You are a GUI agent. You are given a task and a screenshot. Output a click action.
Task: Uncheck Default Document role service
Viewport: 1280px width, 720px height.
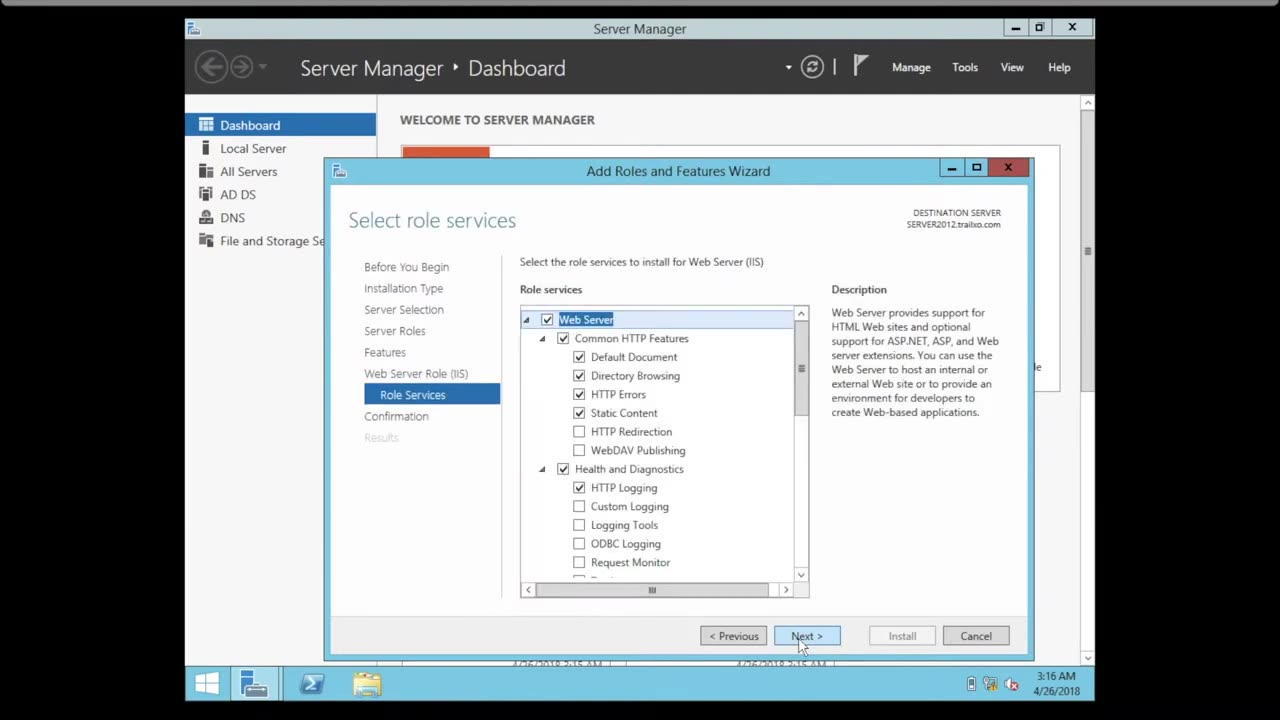[x=579, y=357]
